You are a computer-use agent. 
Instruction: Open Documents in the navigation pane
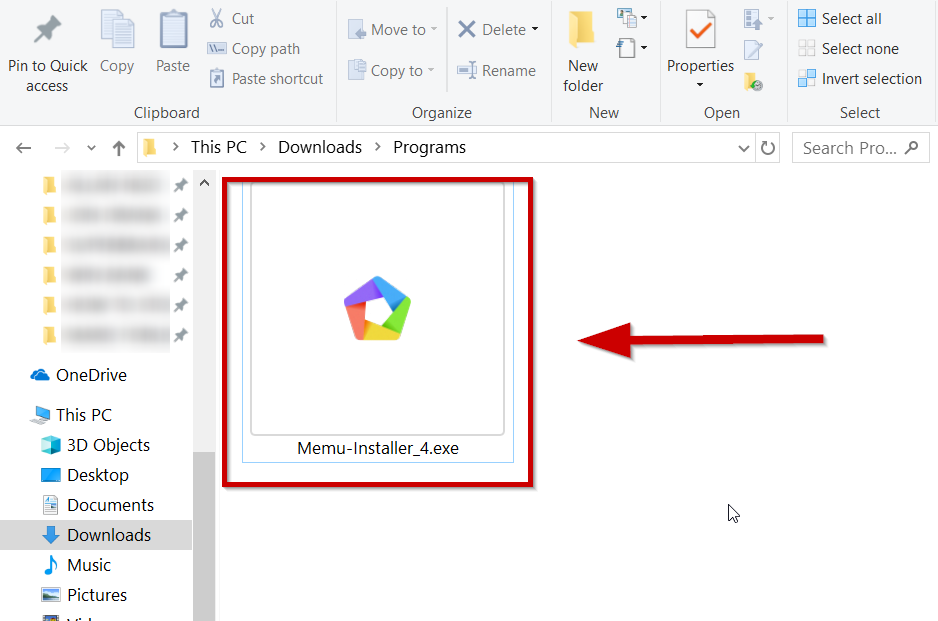(x=98, y=505)
